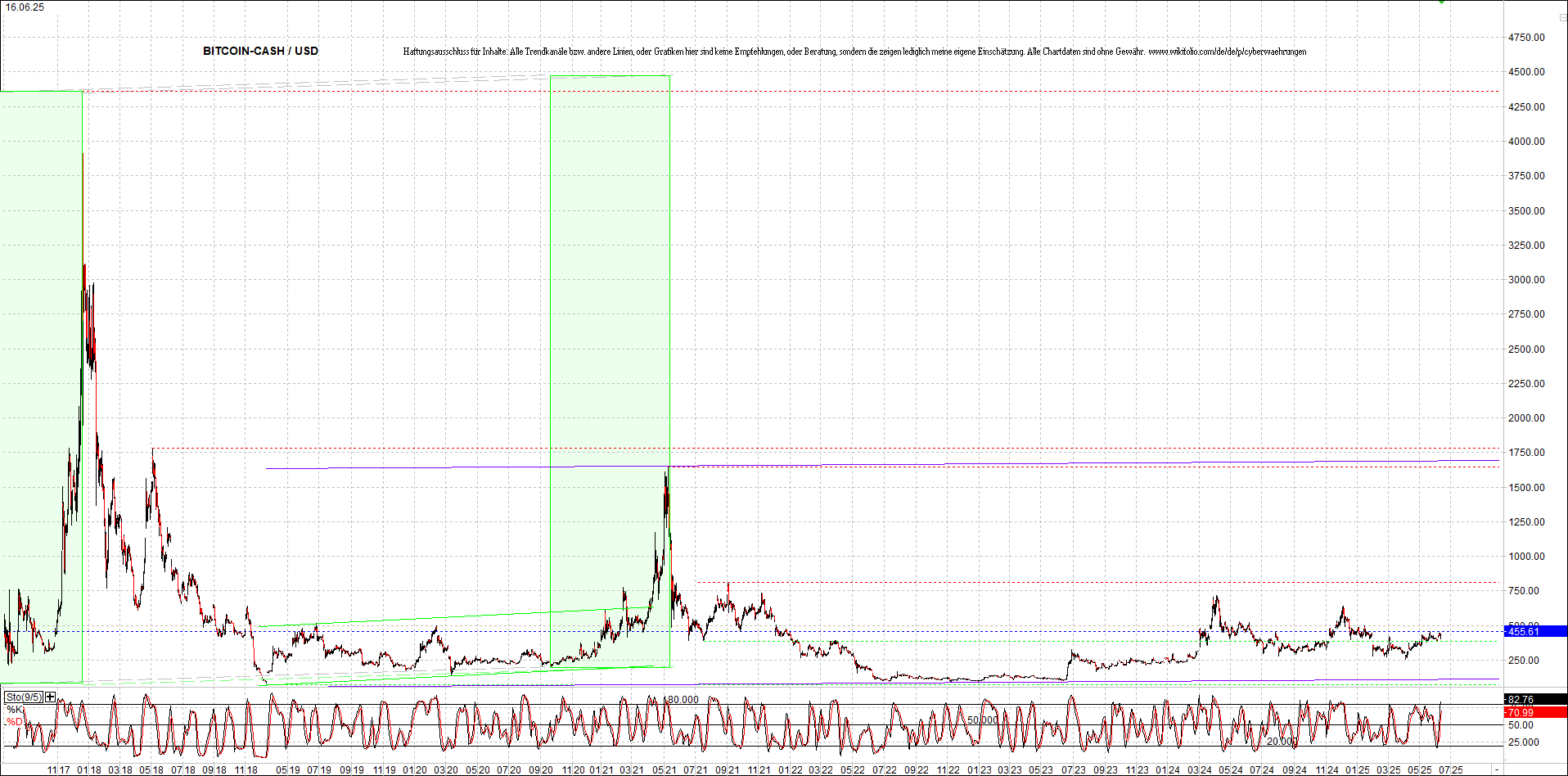The height and width of the screenshot is (776, 1568).
Task: Select the Sto(9/5) indicator label
Action: click(23, 697)
